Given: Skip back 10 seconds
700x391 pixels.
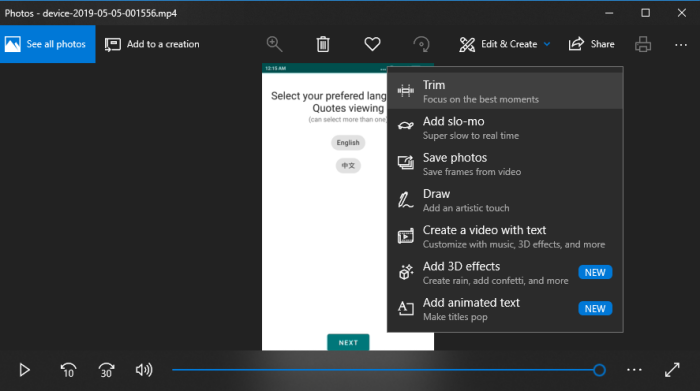Looking at the screenshot, I should 68,370.
